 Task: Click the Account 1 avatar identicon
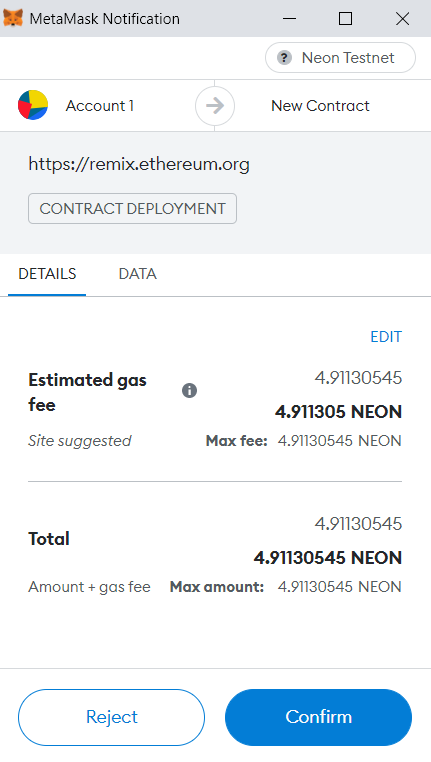point(33,105)
